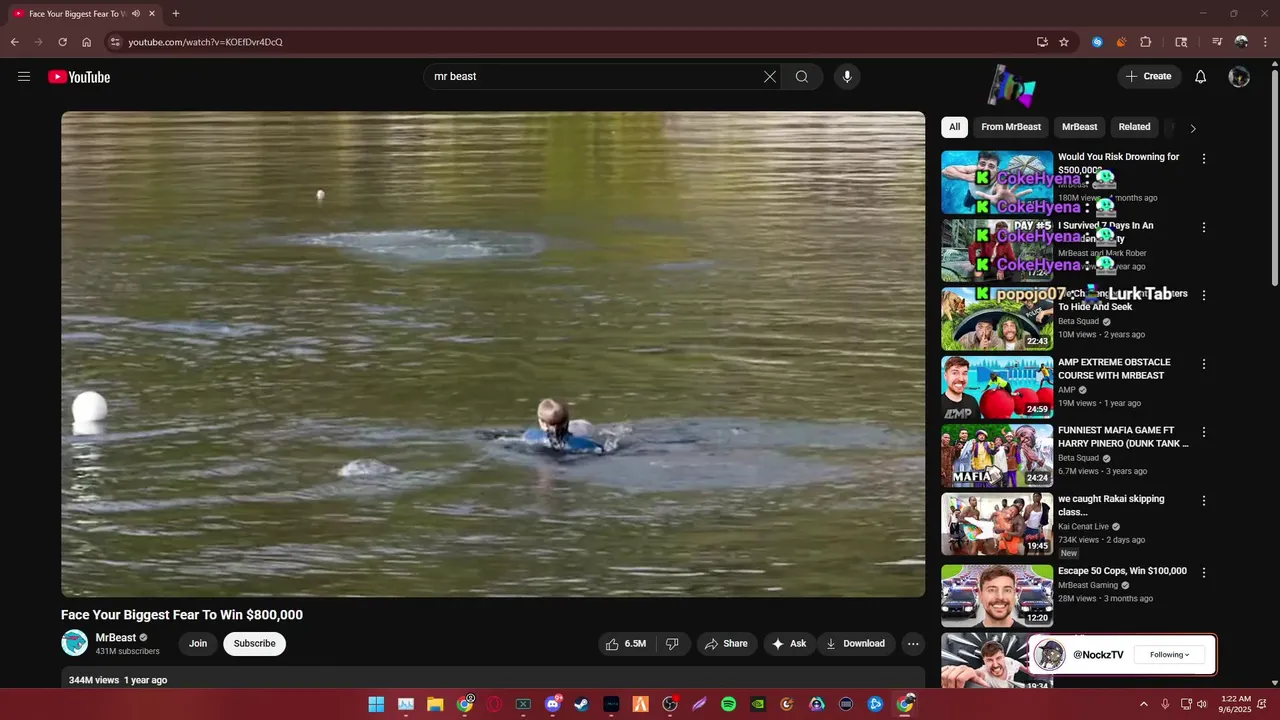Open Spotify from the taskbar

tap(729, 704)
